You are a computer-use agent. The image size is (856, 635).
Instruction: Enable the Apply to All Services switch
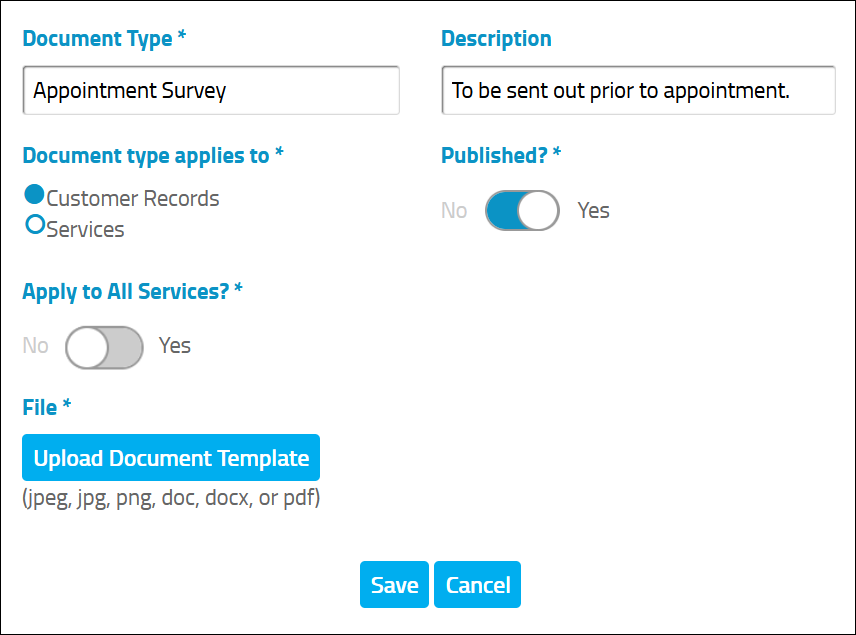point(104,347)
